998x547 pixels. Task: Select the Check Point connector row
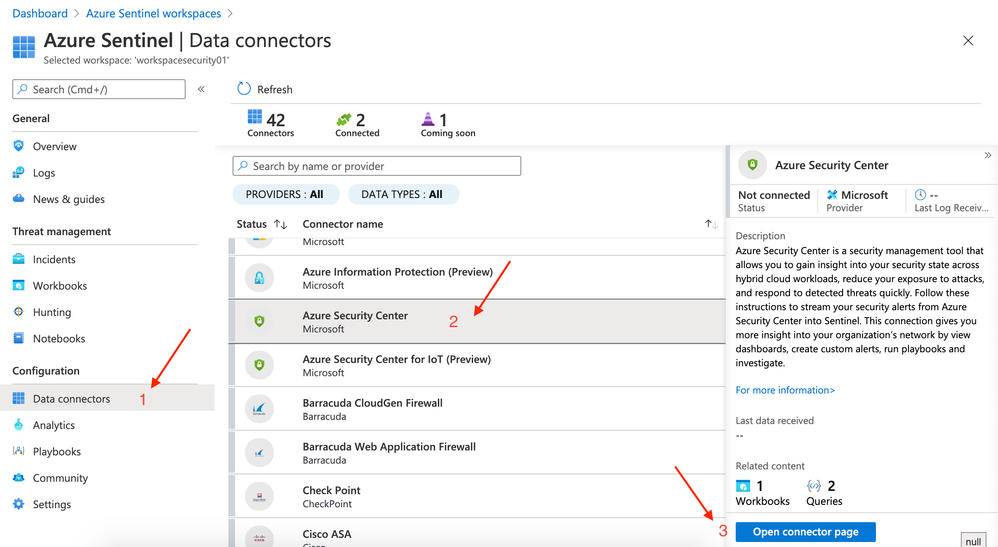475,496
